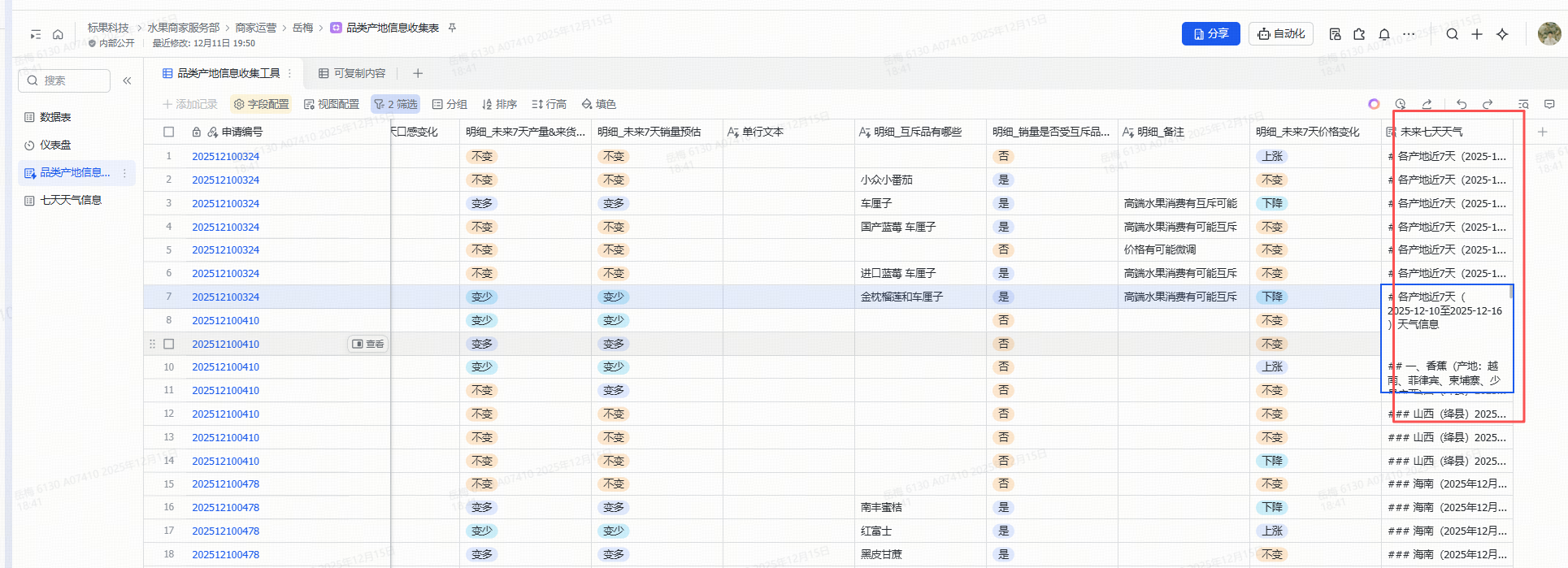Click the 自动化 button
This screenshot has width=1568, height=568.
point(1280,34)
